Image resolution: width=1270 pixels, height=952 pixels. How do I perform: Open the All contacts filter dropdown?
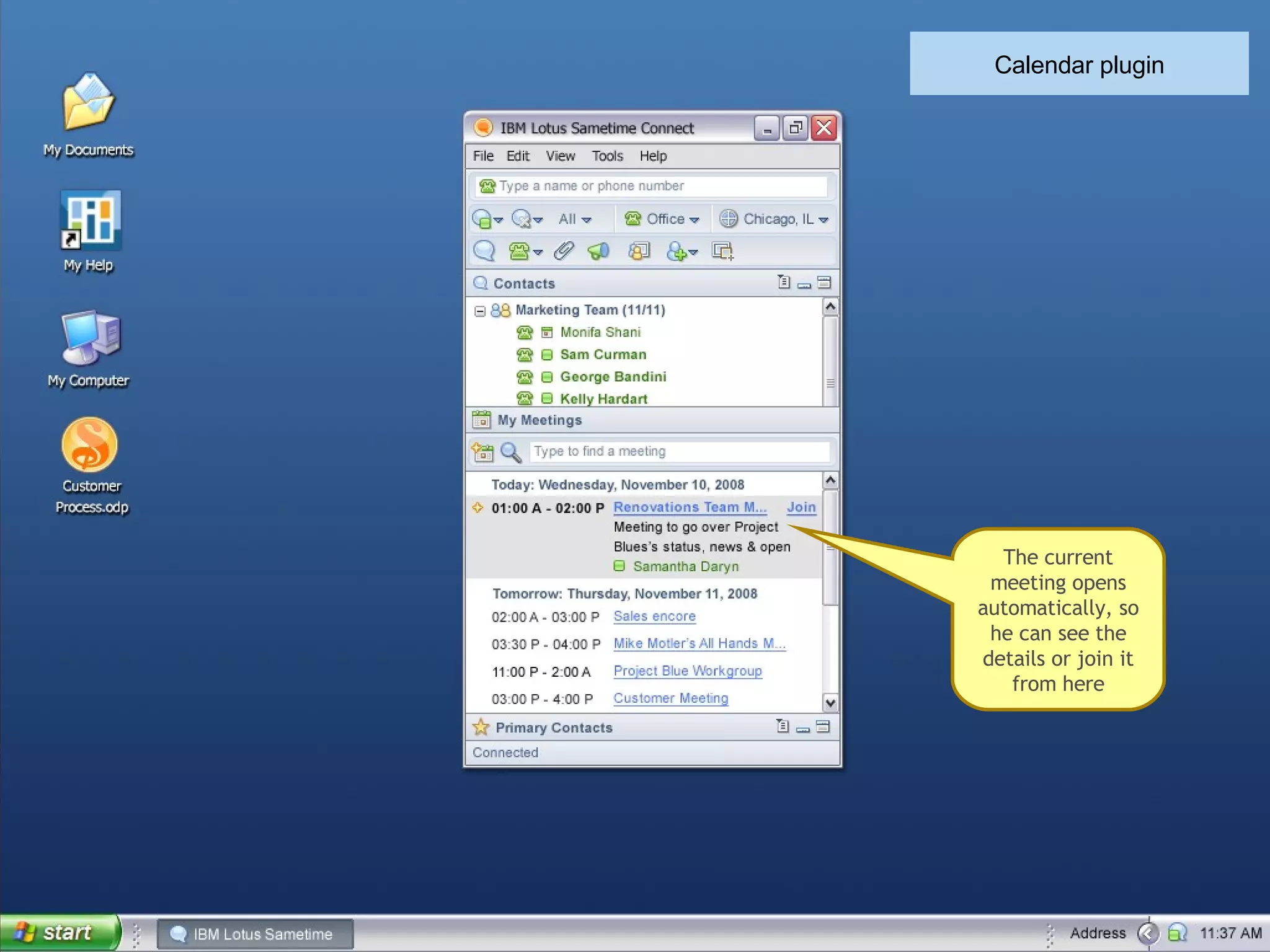pyautogui.click(x=574, y=219)
